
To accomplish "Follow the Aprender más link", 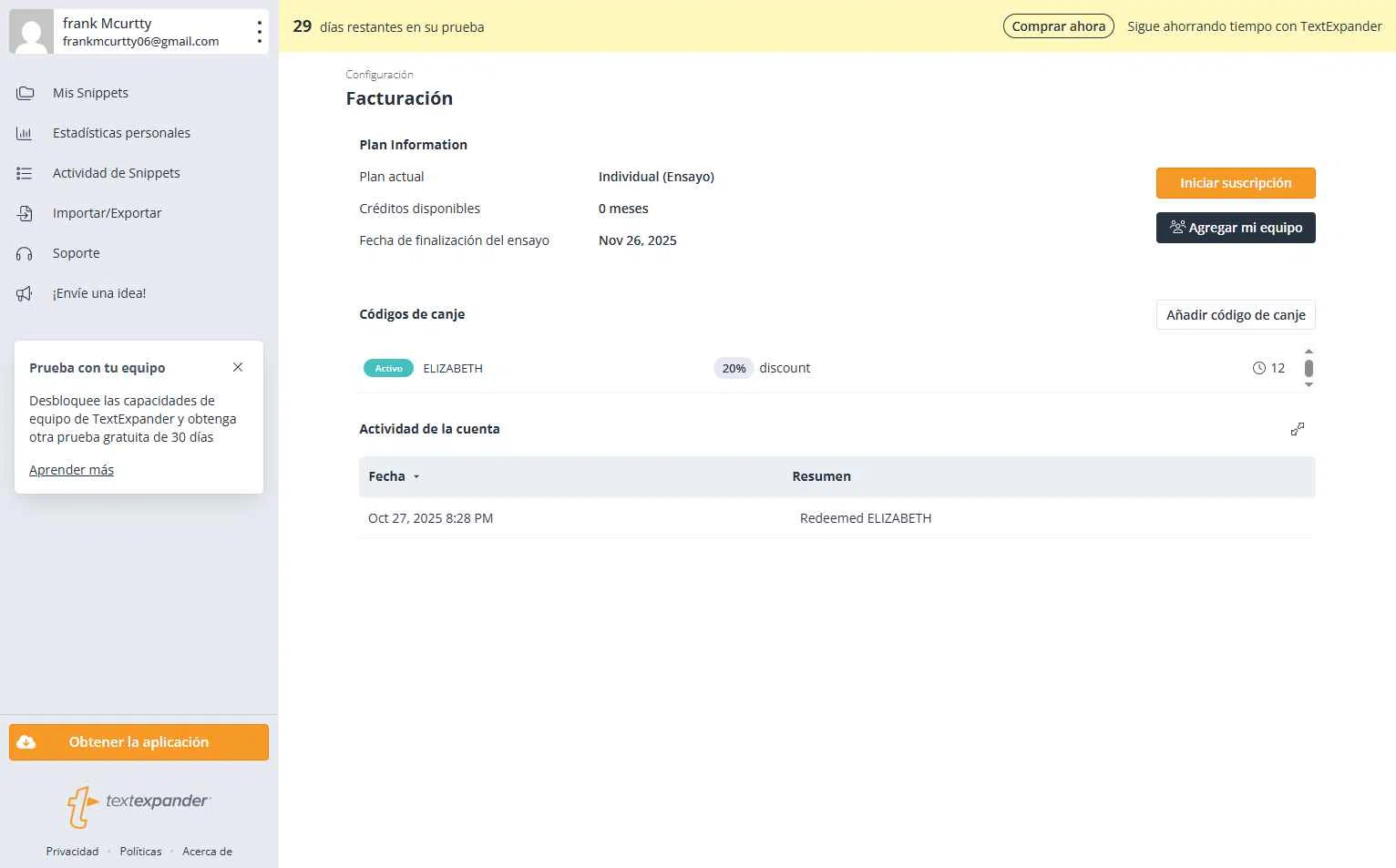I will pos(71,470).
